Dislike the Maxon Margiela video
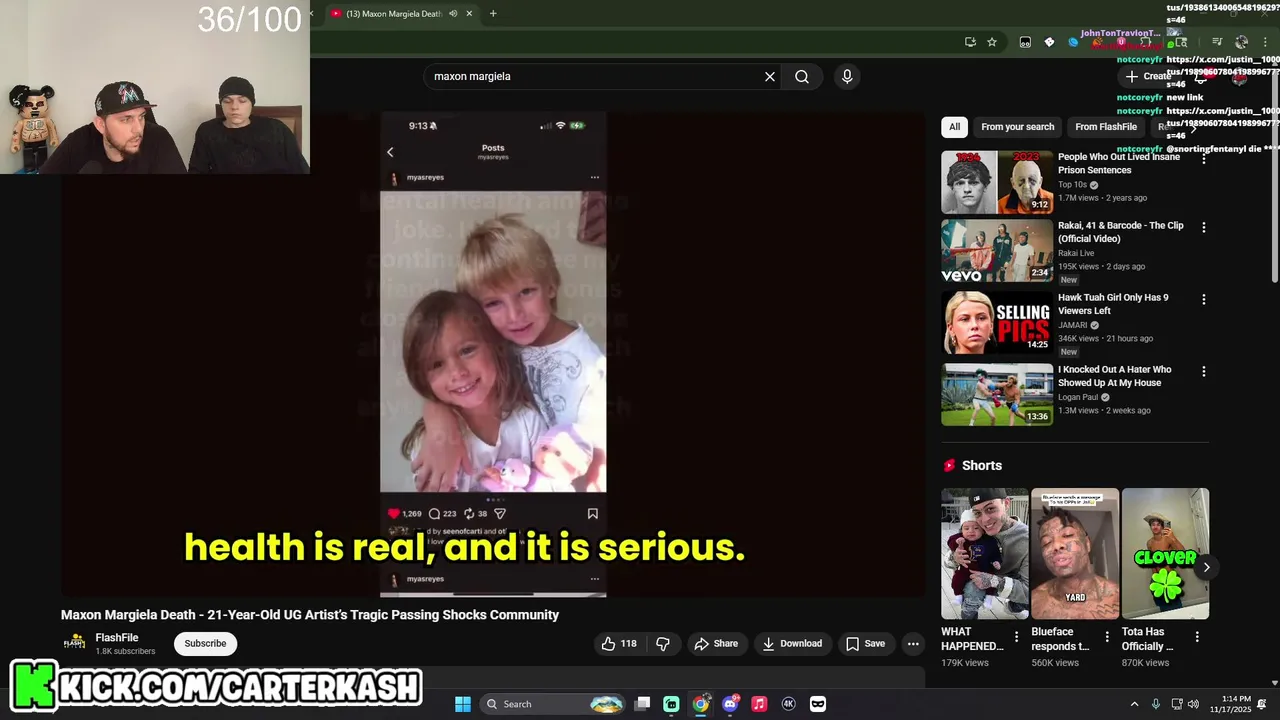The height and width of the screenshot is (720, 1280). click(x=662, y=644)
